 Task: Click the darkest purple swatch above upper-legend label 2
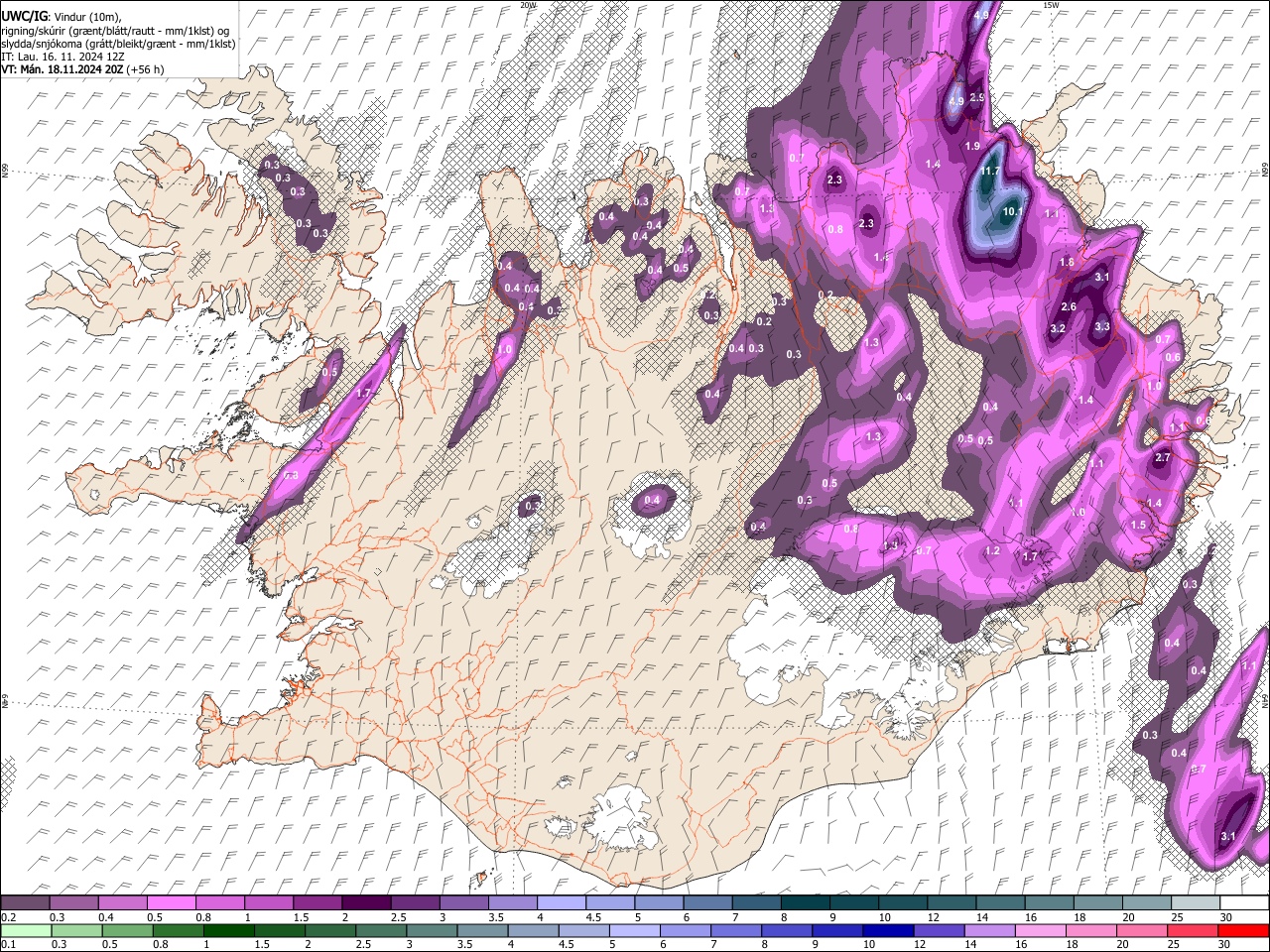tap(366, 903)
